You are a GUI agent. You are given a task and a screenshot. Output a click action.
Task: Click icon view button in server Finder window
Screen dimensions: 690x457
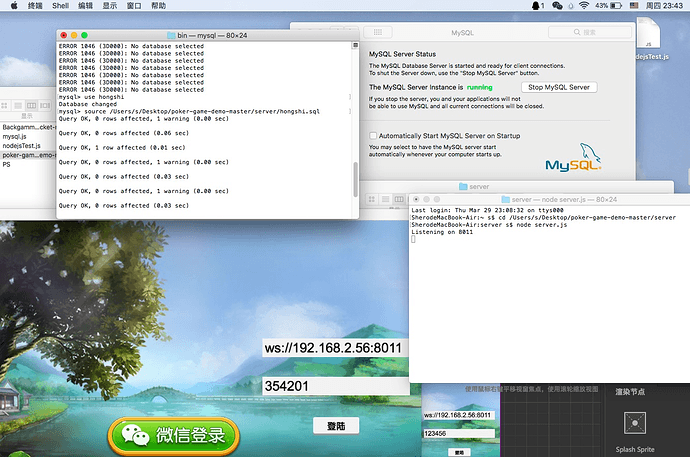pyautogui.click(x=372, y=199)
